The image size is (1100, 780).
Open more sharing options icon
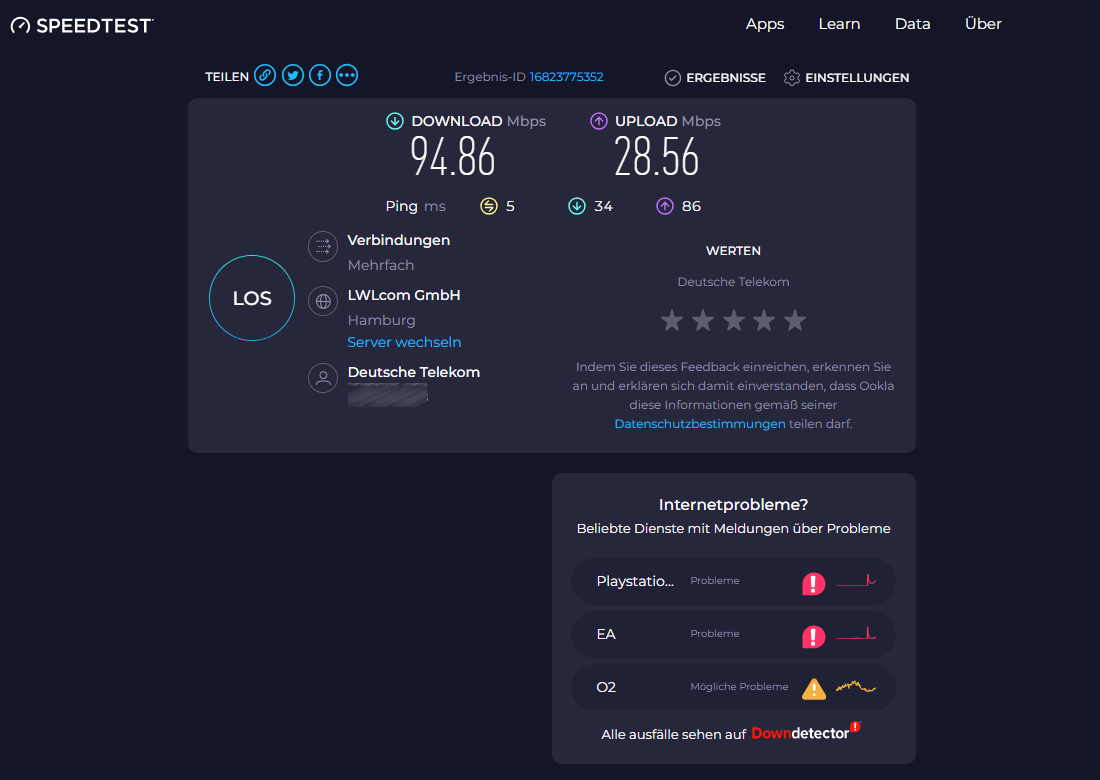pos(347,75)
